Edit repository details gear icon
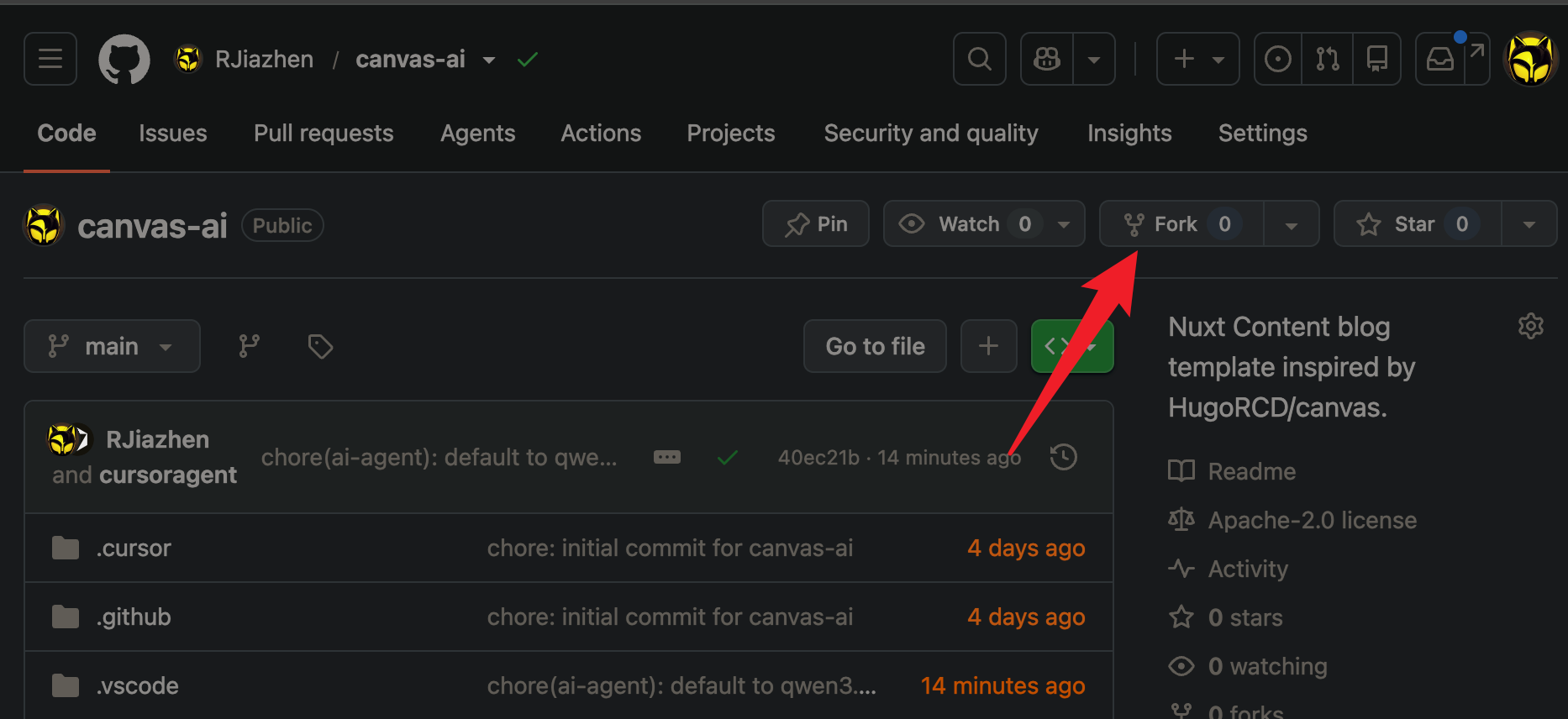Viewport: 1568px width, 719px height. point(1531,326)
